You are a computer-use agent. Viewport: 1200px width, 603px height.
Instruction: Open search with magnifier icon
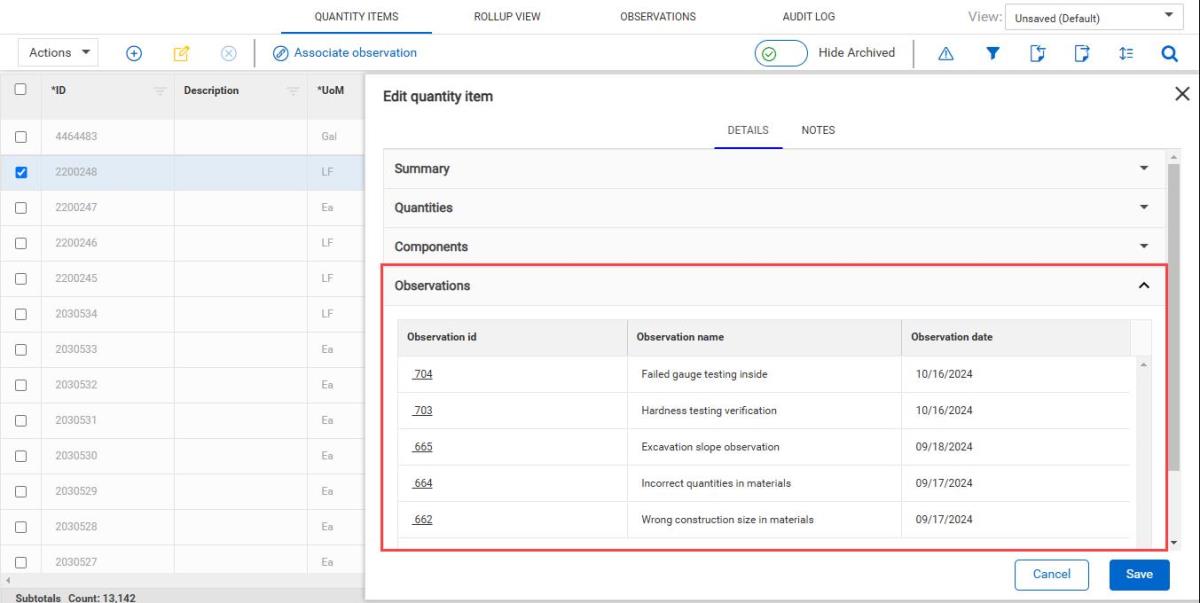click(1170, 54)
